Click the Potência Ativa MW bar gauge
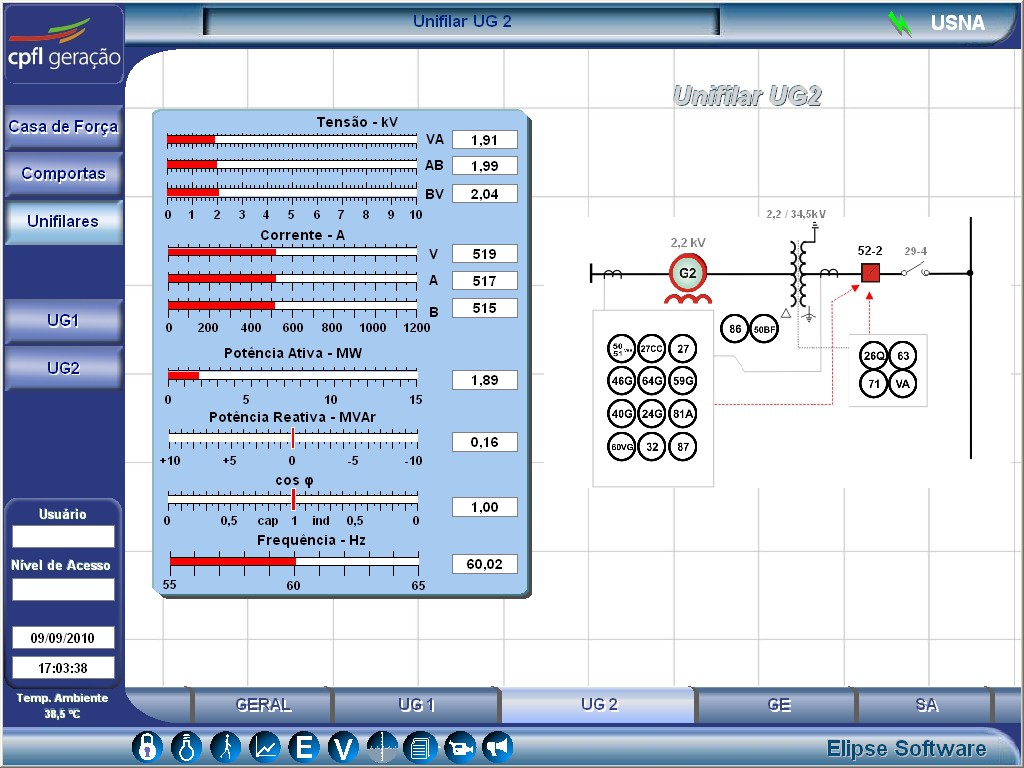 coord(293,376)
